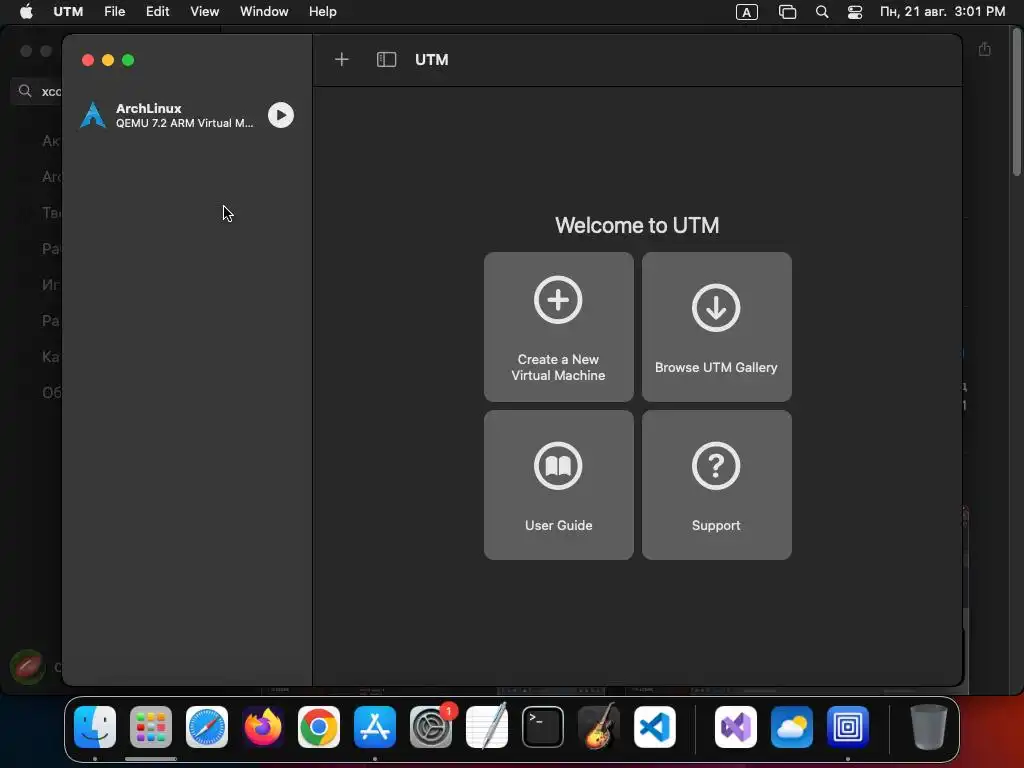Open the Window menu

(x=264, y=12)
